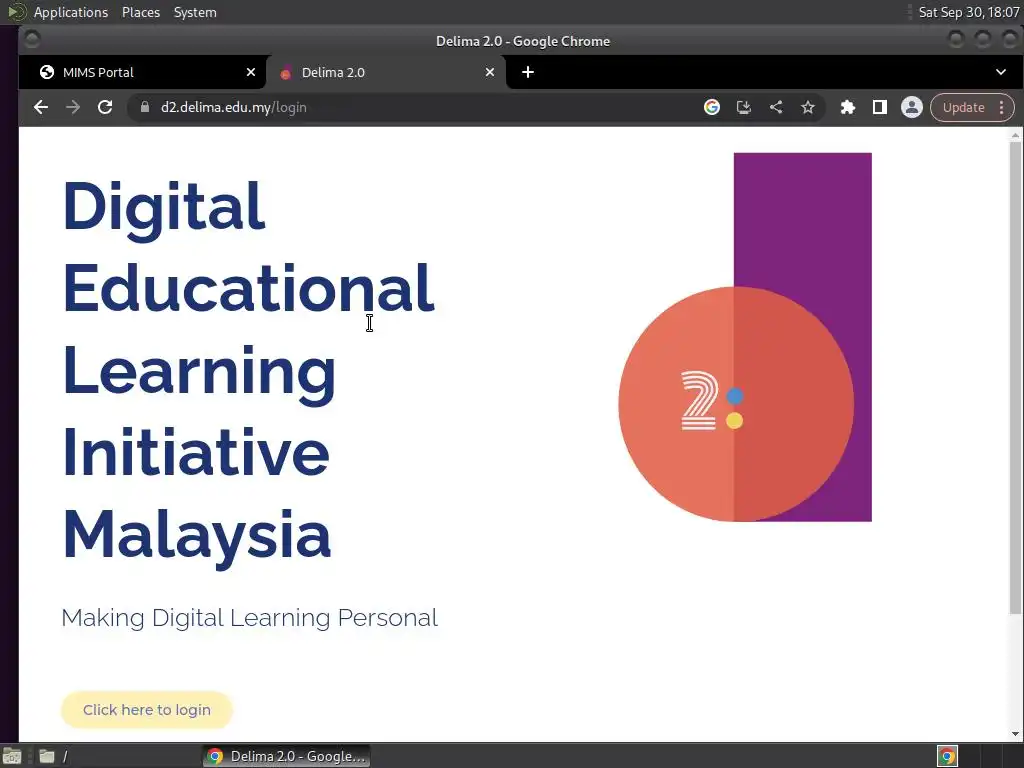Screen dimensions: 1024x768
Task: Select Delima 2.0 - Google taskbar window button
Action: (287, 756)
